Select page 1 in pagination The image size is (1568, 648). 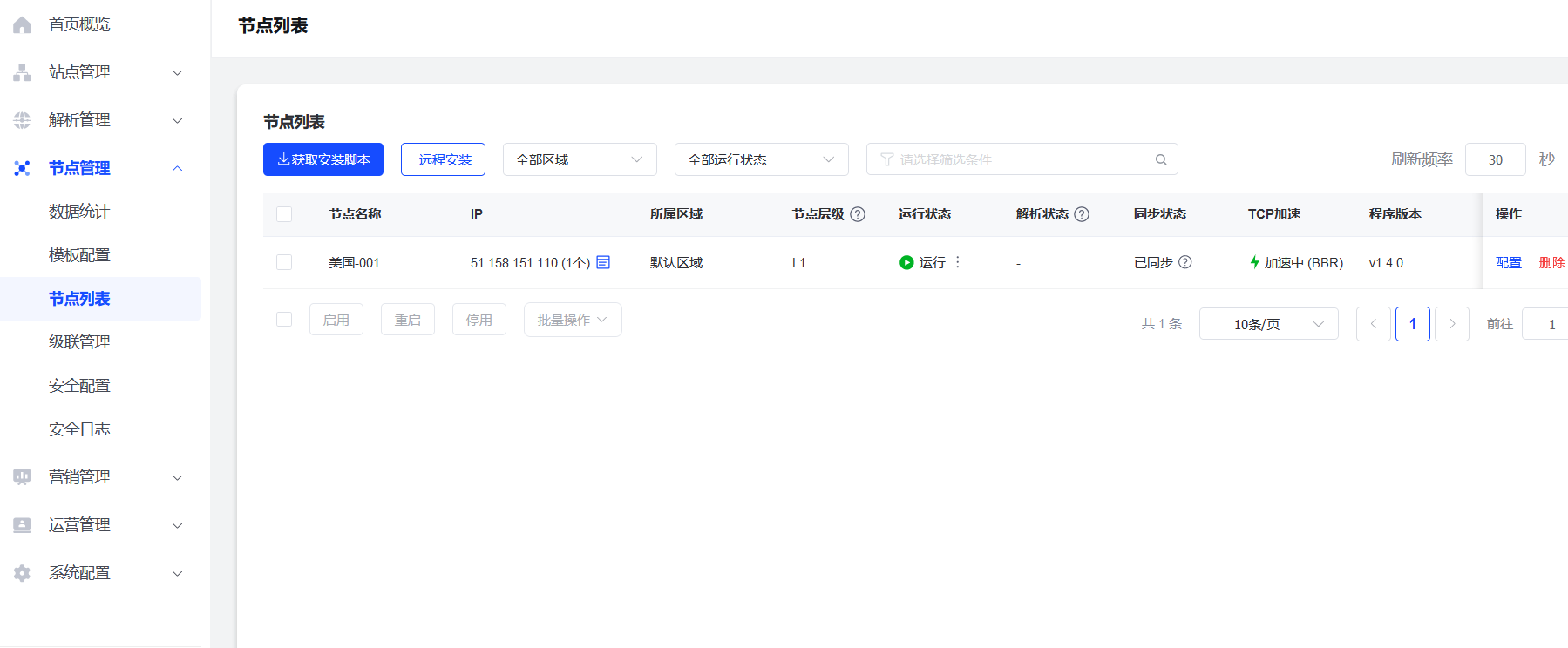(1413, 324)
